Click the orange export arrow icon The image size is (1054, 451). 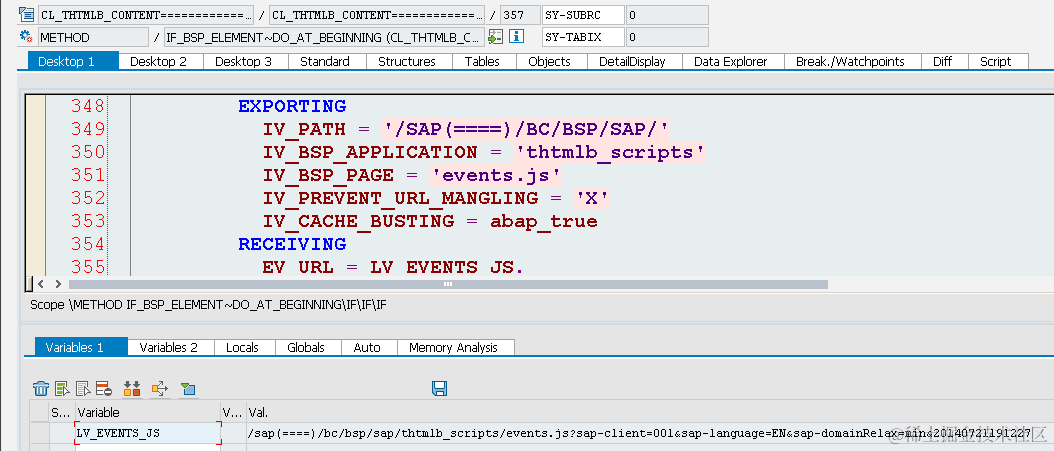[x=160, y=388]
